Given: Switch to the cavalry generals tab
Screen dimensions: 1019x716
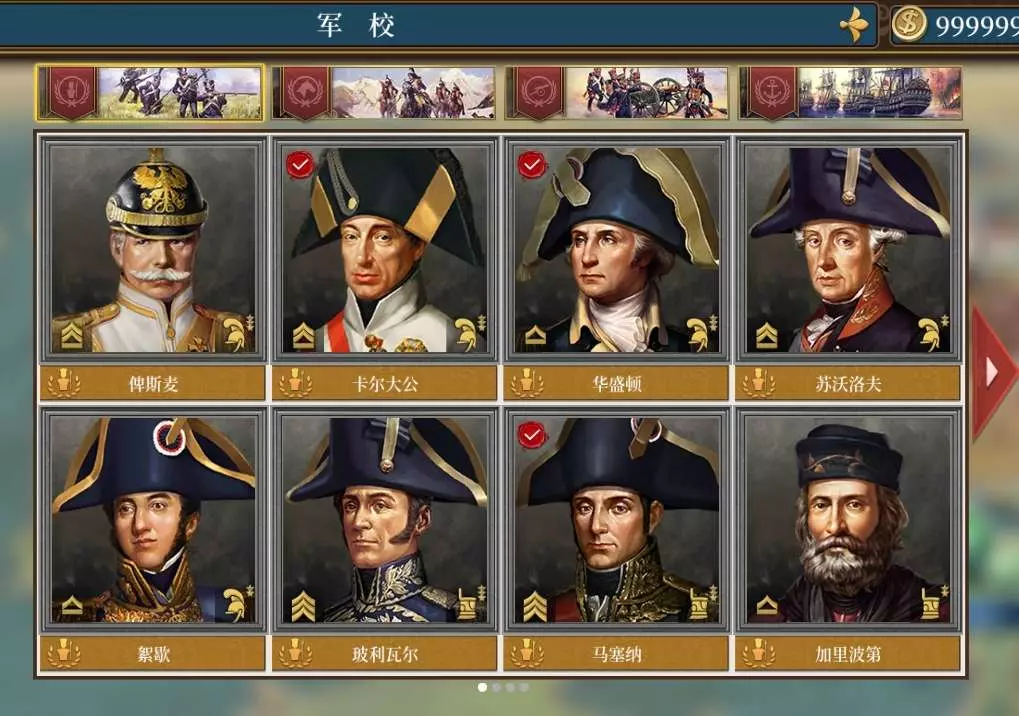Looking at the screenshot, I should [x=384, y=92].
